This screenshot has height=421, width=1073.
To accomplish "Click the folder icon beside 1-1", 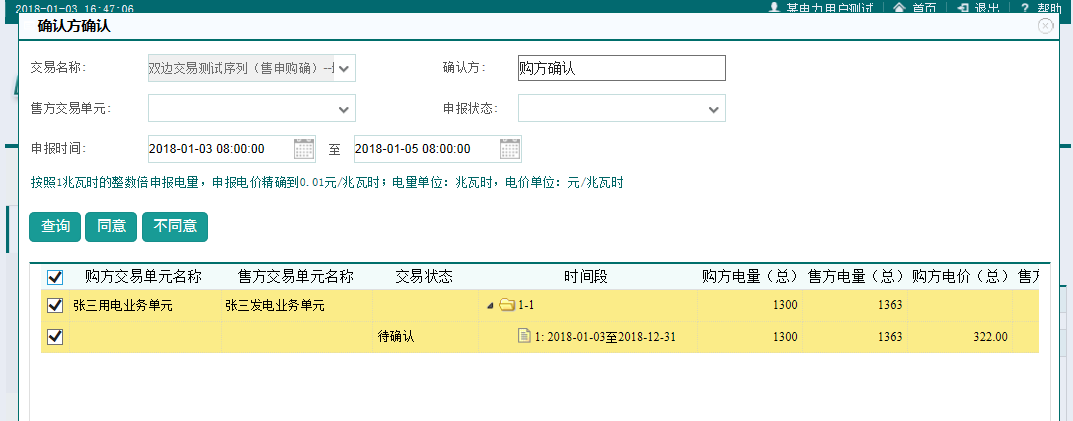I will click(x=506, y=306).
